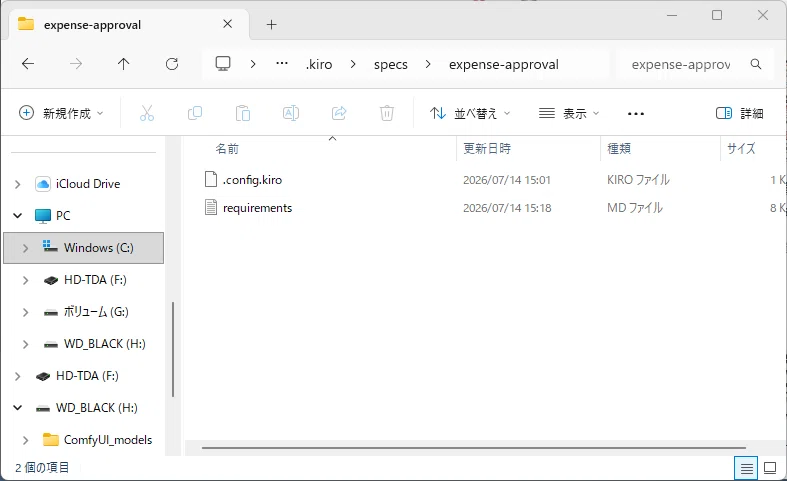Screen dimensions: 787x481
Task: Select the .config.kiro file name
Action: 252,180
